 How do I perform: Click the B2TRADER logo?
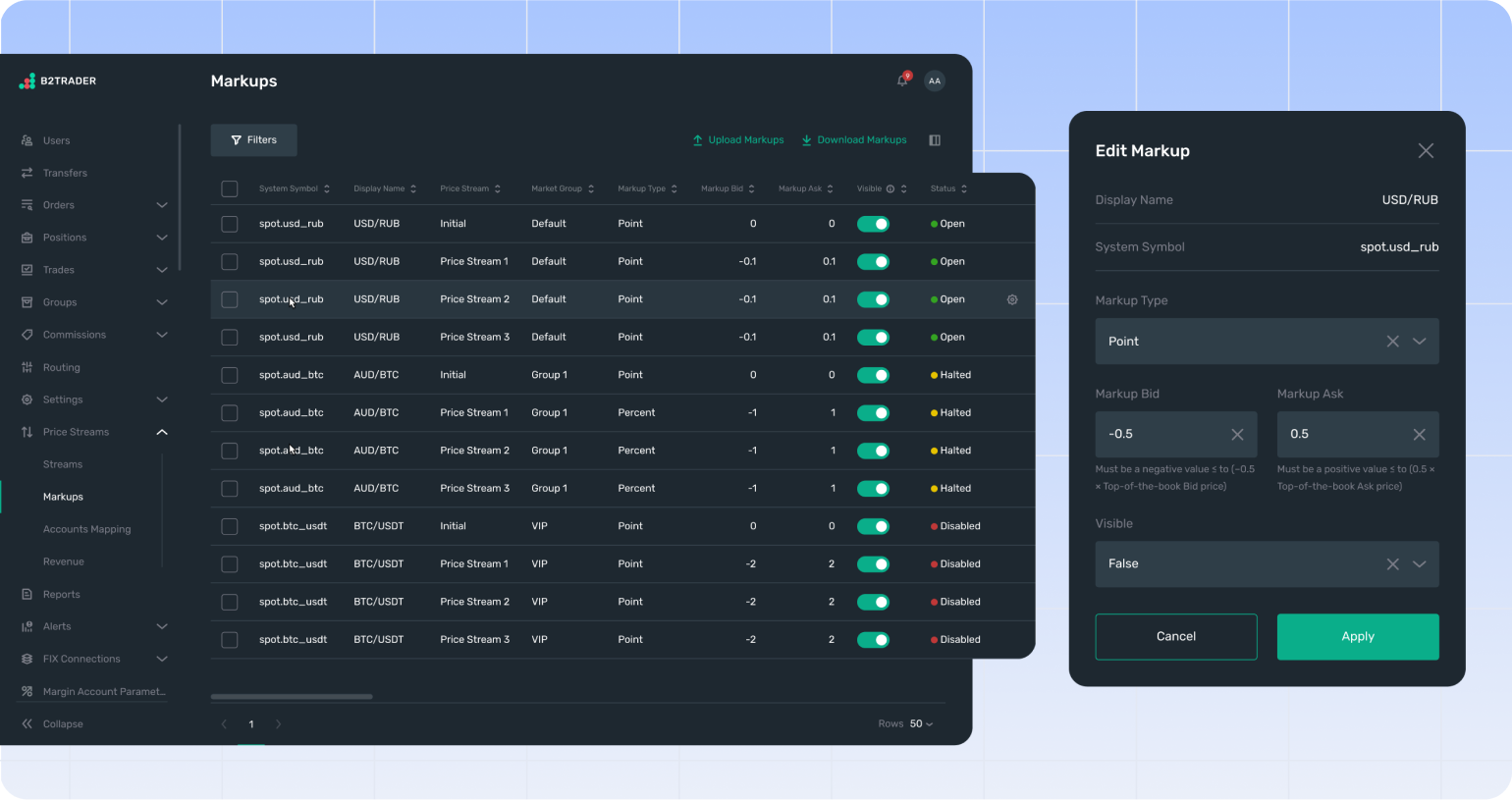pos(57,80)
